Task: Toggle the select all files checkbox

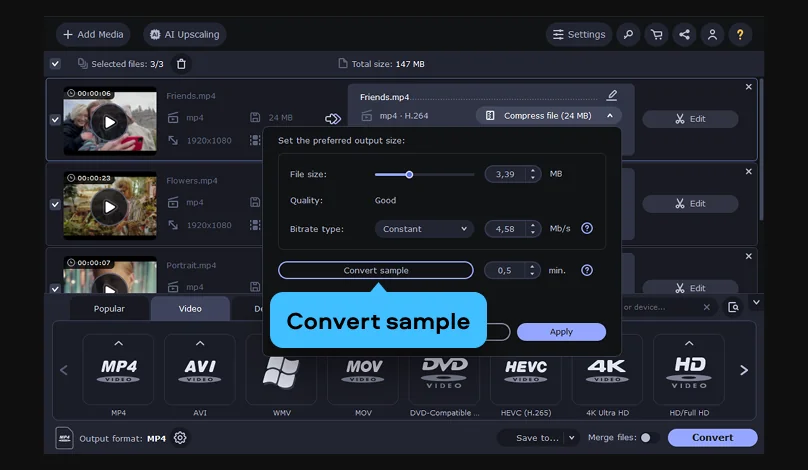Action: click(x=55, y=64)
